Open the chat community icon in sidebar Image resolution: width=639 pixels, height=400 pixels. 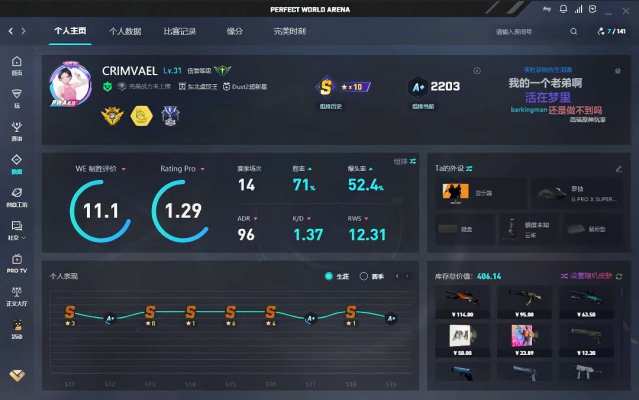[x=17, y=225]
